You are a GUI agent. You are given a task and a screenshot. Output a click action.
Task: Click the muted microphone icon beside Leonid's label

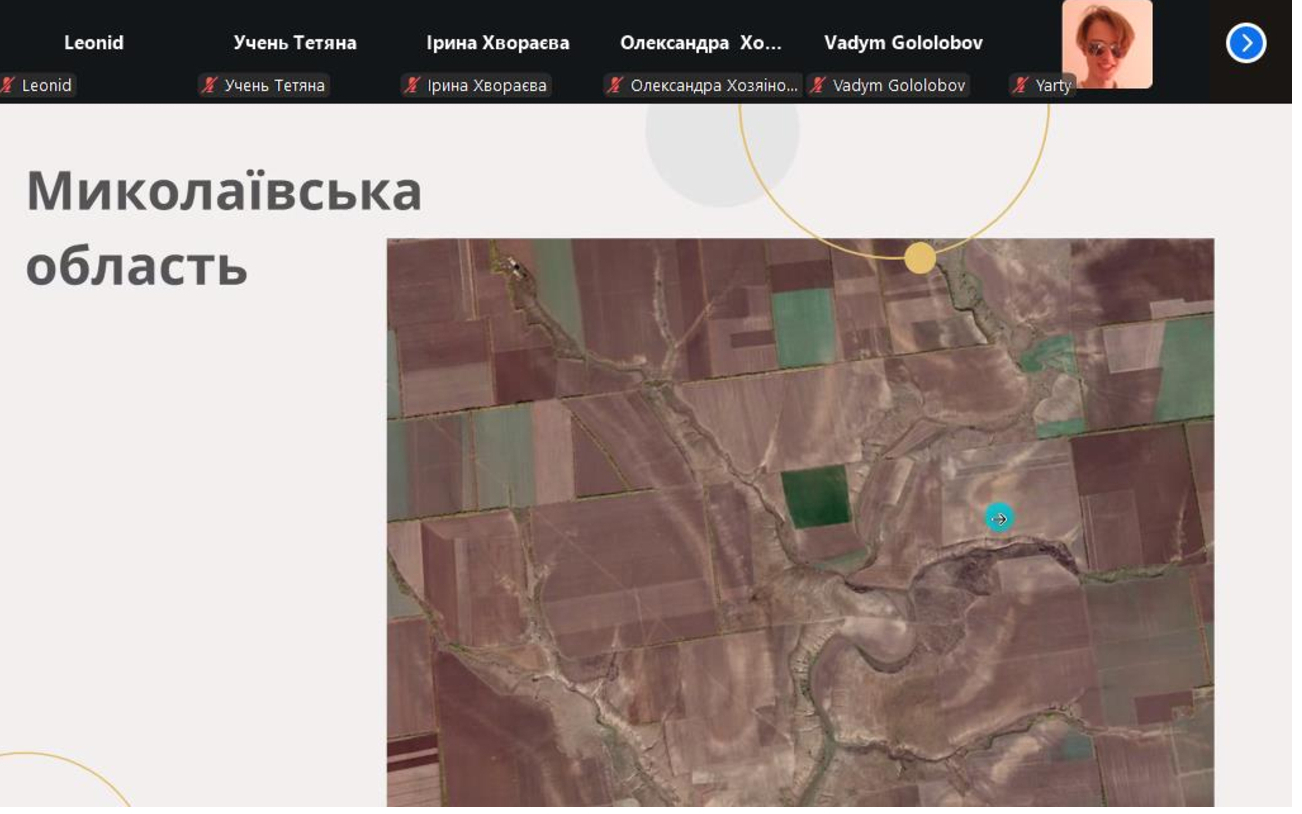pyautogui.click(x=9, y=86)
